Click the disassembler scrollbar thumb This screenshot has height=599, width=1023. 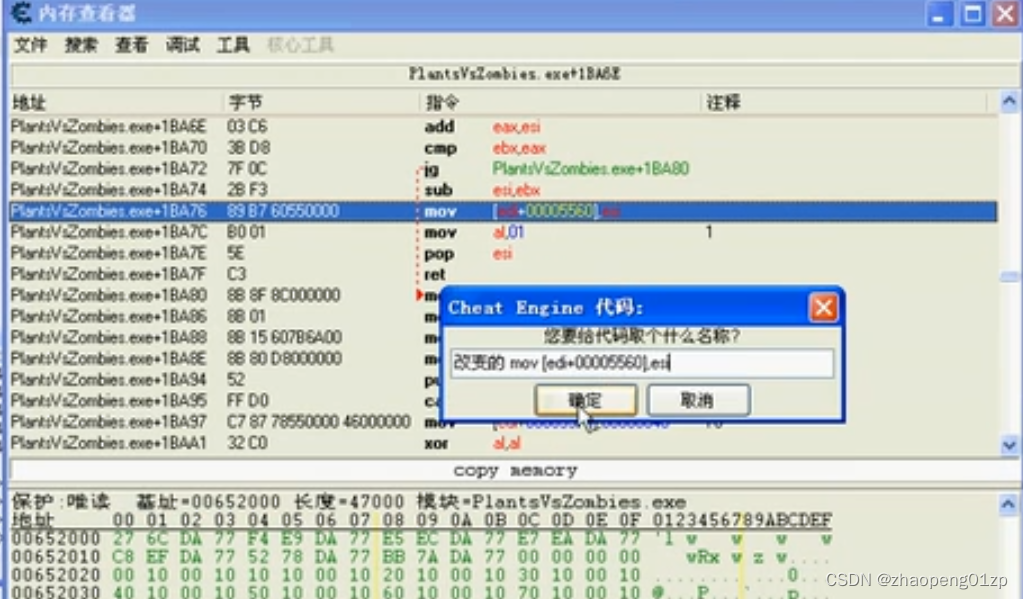pyautogui.click(x=1009, y=277)
